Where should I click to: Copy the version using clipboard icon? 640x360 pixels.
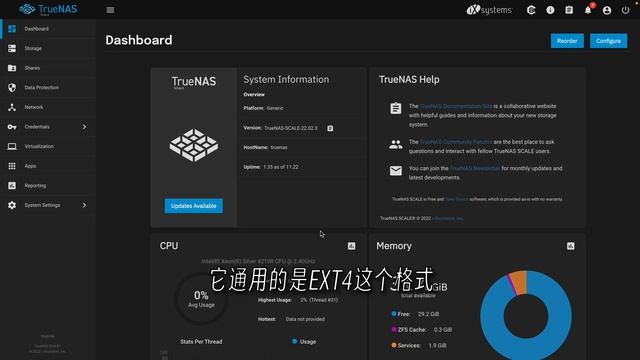click(x=330, y=128)
